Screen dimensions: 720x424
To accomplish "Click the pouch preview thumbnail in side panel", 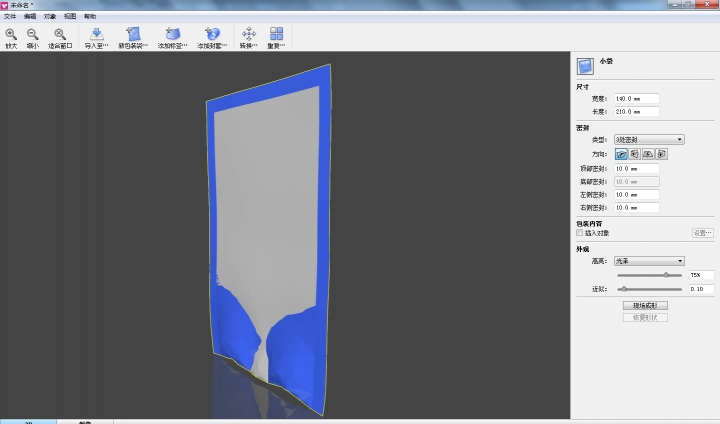I will (585, 66).
